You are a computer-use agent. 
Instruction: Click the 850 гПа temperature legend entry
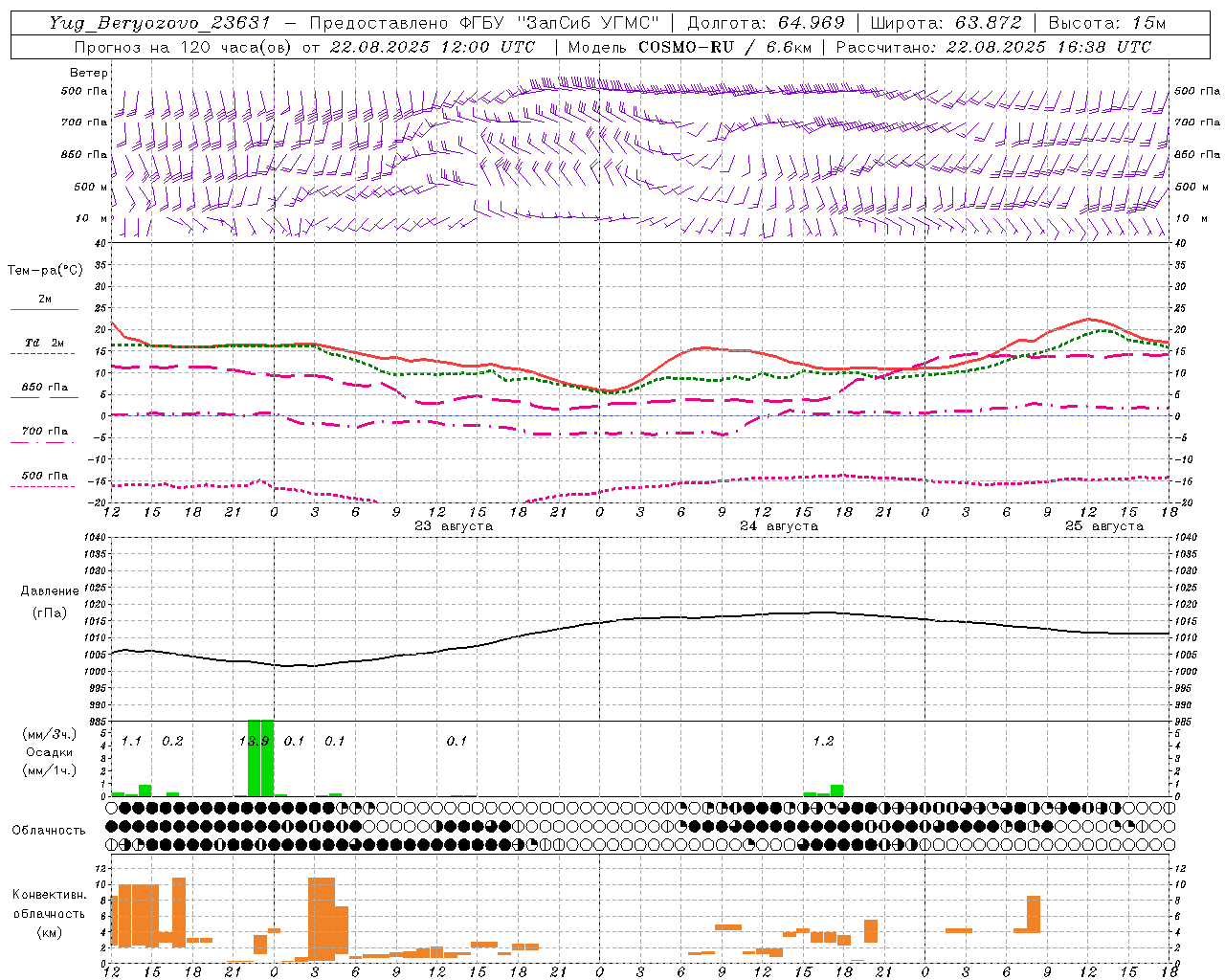[45, 388]
